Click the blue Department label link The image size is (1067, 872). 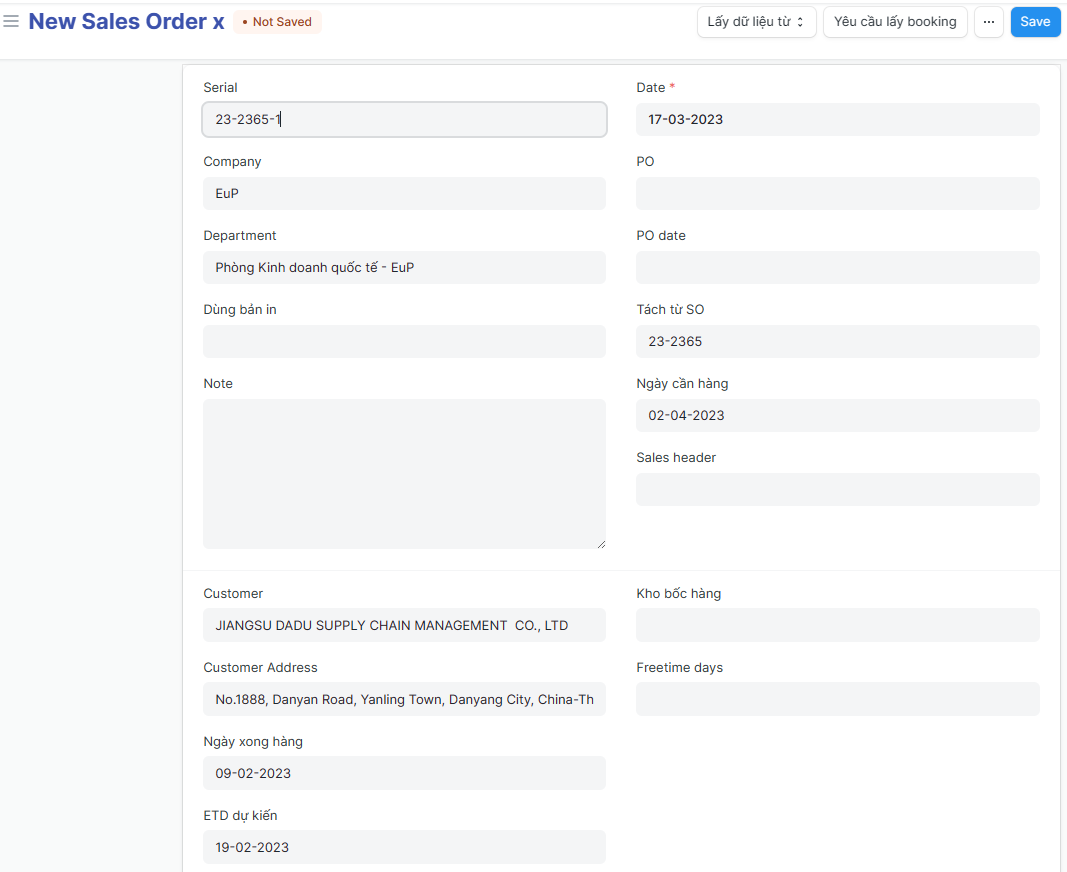click(x=240, y=235)
